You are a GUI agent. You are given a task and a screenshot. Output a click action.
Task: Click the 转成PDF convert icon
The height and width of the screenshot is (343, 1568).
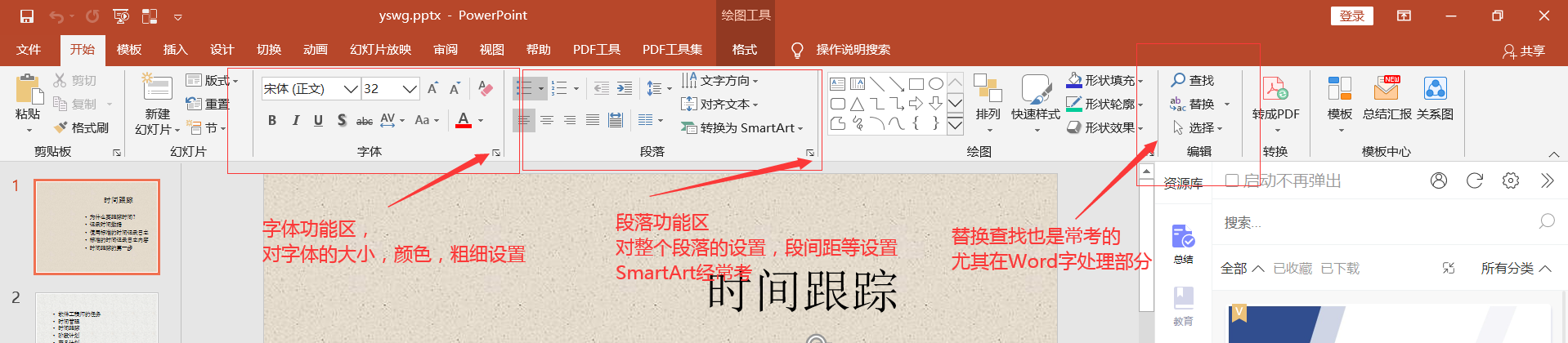click(1275, 98)
